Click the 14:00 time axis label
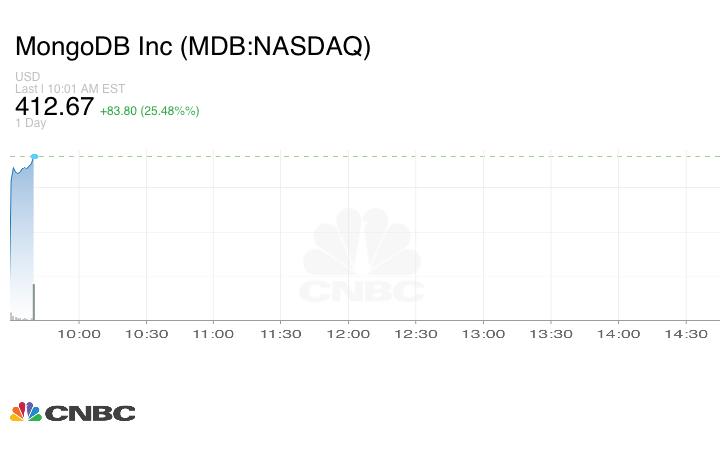 pyautogui.click(x=618, y=333)
